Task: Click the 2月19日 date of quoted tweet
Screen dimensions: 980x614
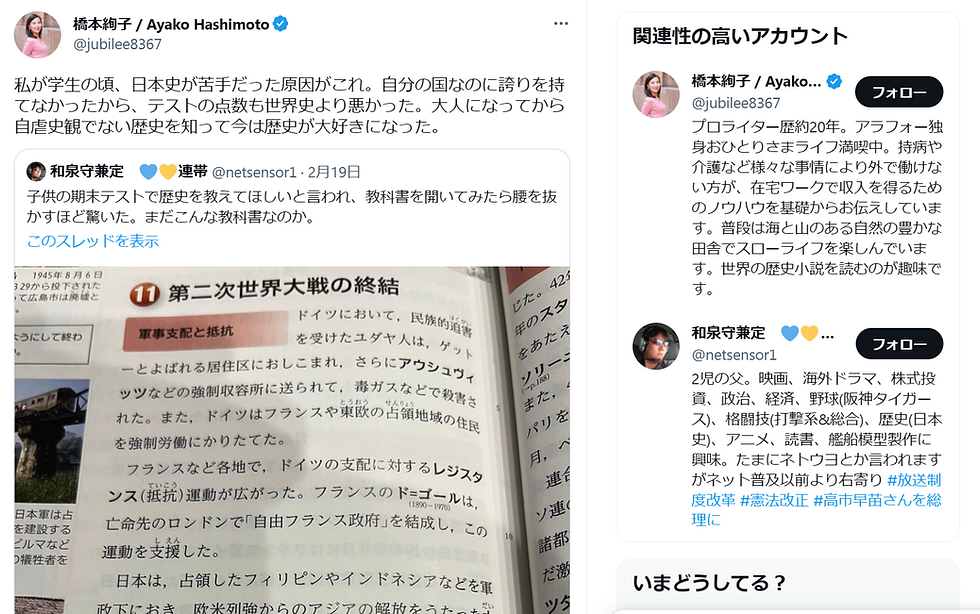Action: coord(334,172)
